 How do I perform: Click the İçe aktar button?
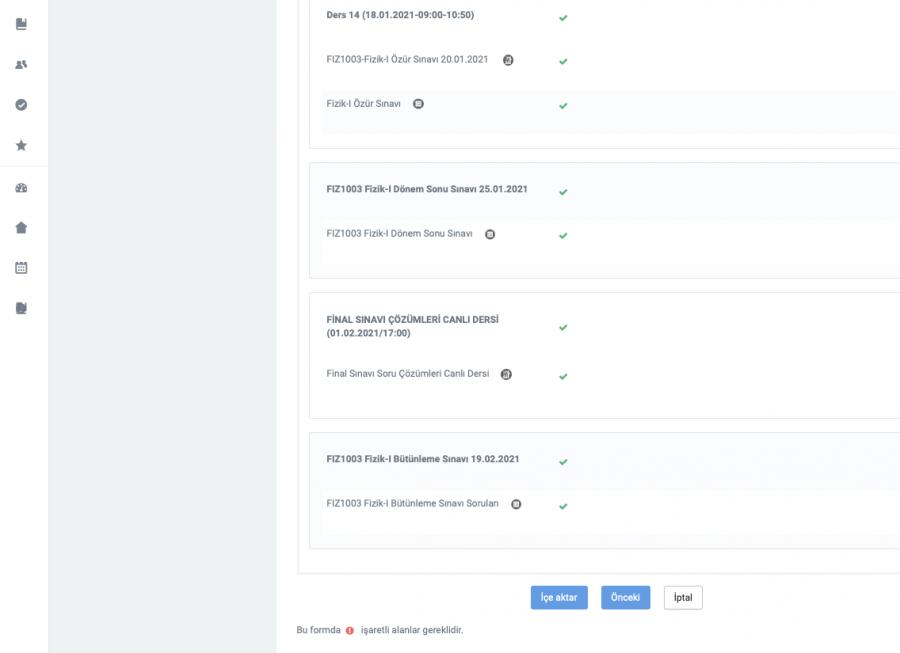click(559, 597)
